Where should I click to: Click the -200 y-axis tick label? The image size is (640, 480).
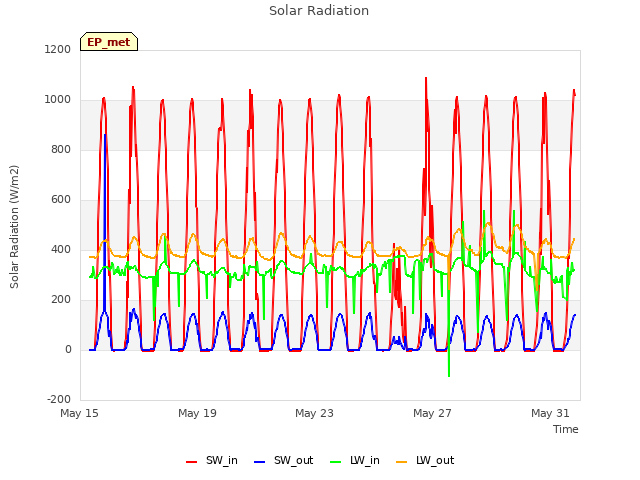tap(59, 399)
